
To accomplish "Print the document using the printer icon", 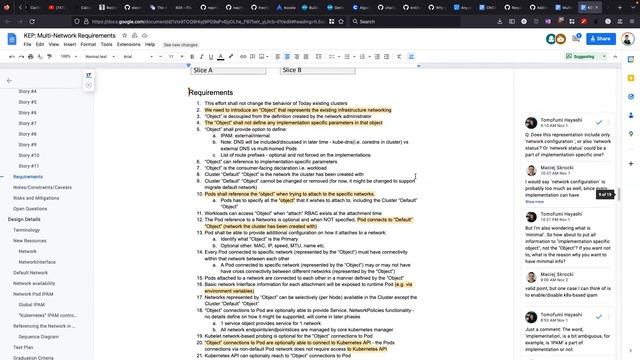I will click(31, 57).
